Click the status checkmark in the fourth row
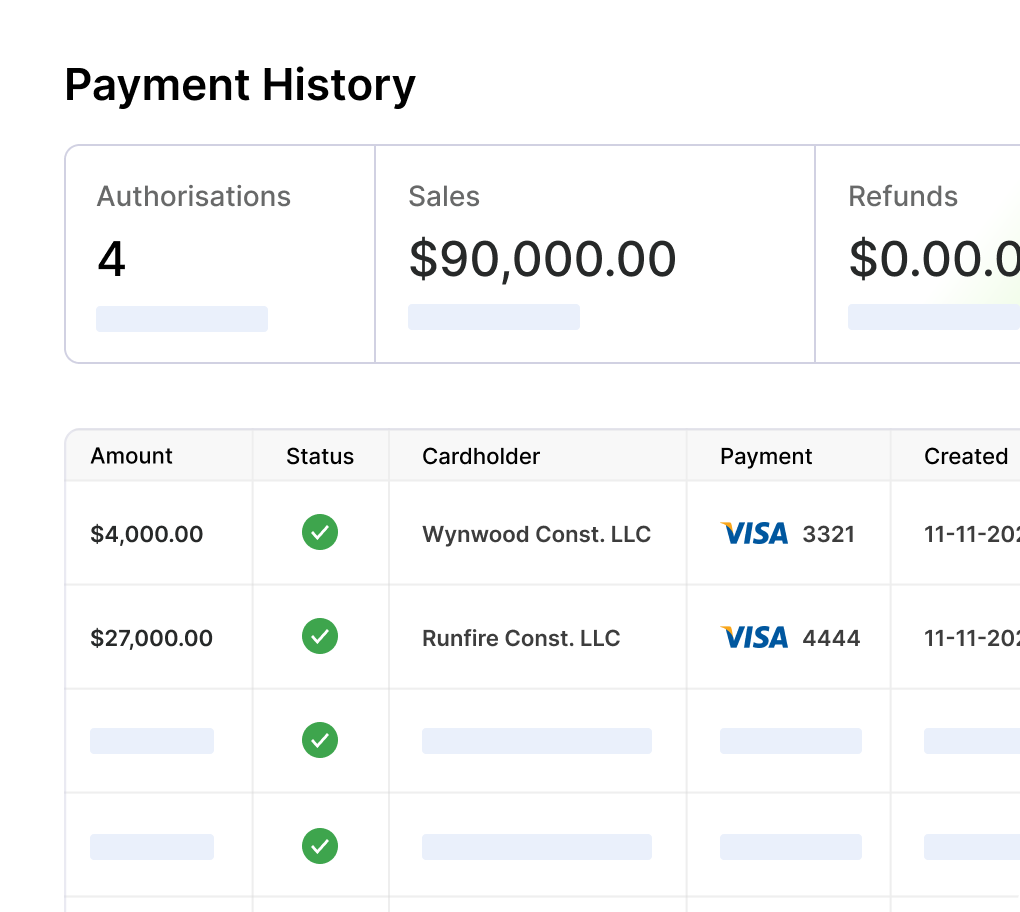This screenshot has height=912, width=1020. tap(320, 846)
